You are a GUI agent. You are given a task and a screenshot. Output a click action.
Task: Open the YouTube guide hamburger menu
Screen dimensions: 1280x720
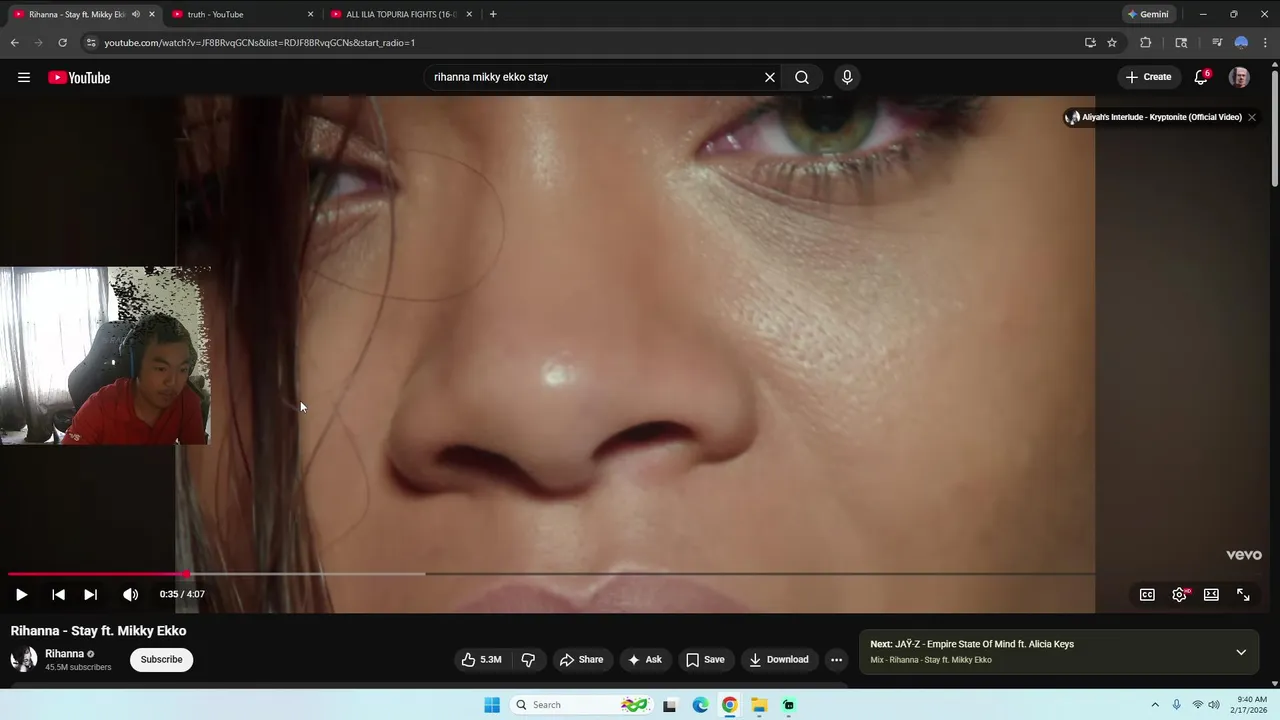(x=24, y=77)
